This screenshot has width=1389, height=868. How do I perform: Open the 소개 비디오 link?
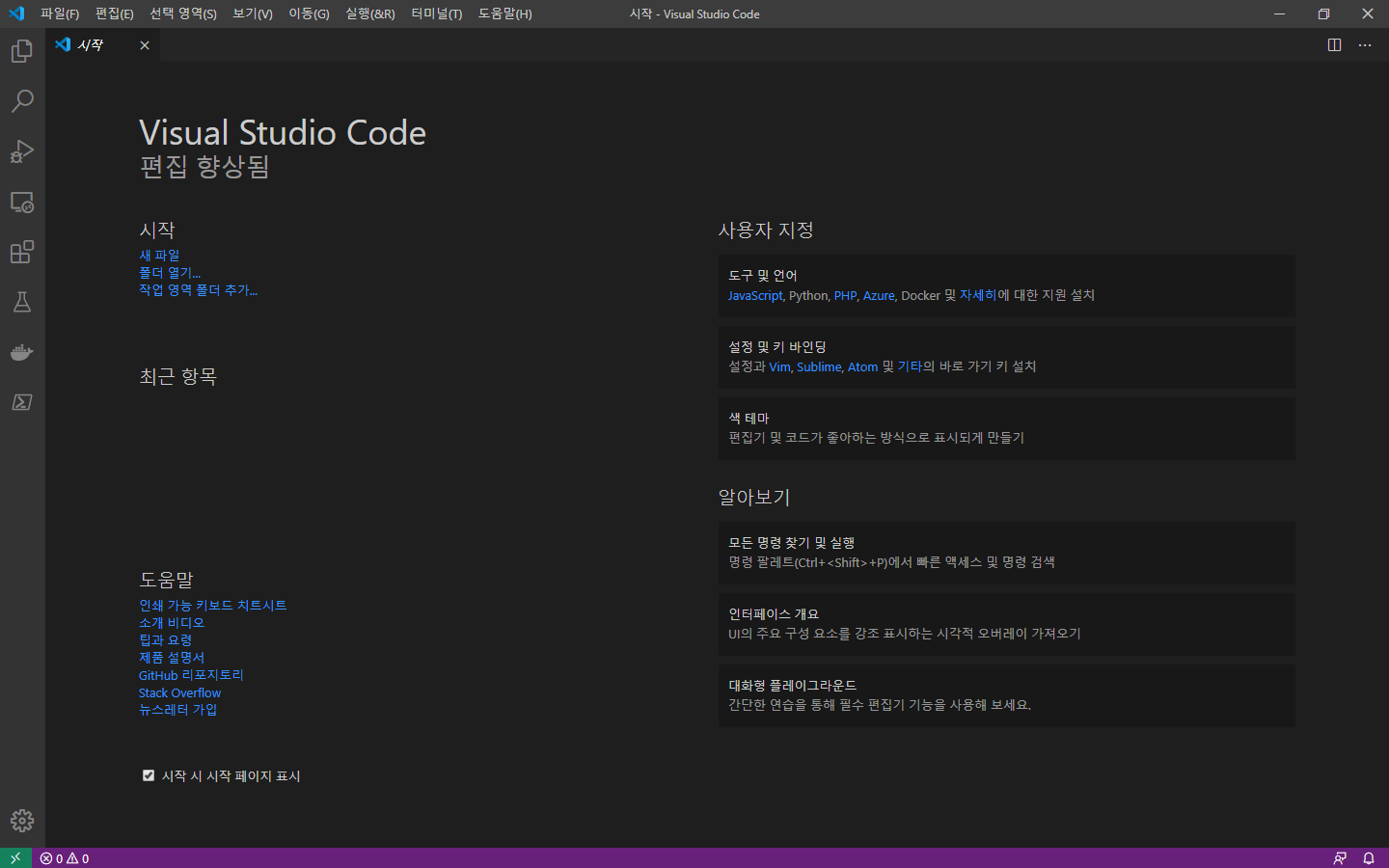[172, 623]
